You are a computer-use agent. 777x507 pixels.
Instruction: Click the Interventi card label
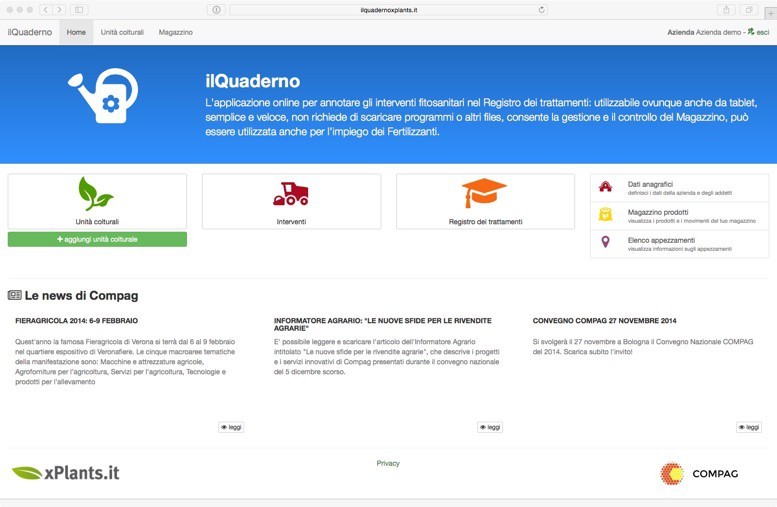tap(291, 222)
